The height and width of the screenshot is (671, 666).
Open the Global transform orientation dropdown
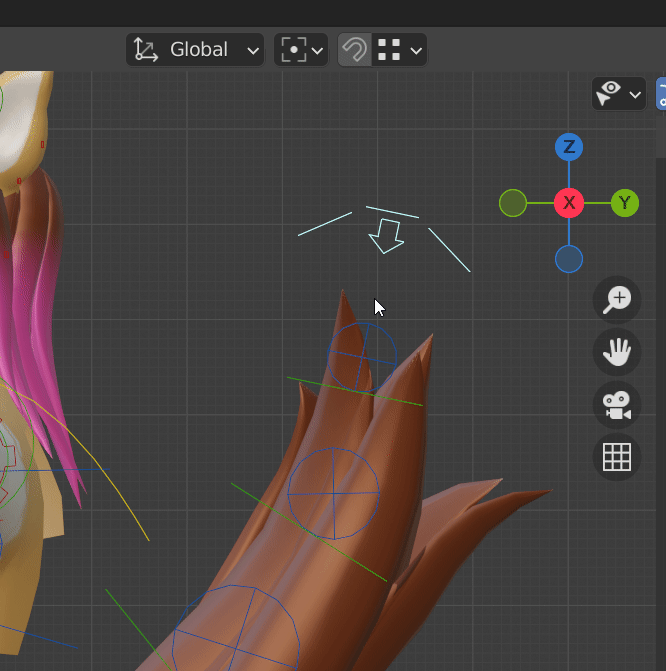[x=195, y=50]
